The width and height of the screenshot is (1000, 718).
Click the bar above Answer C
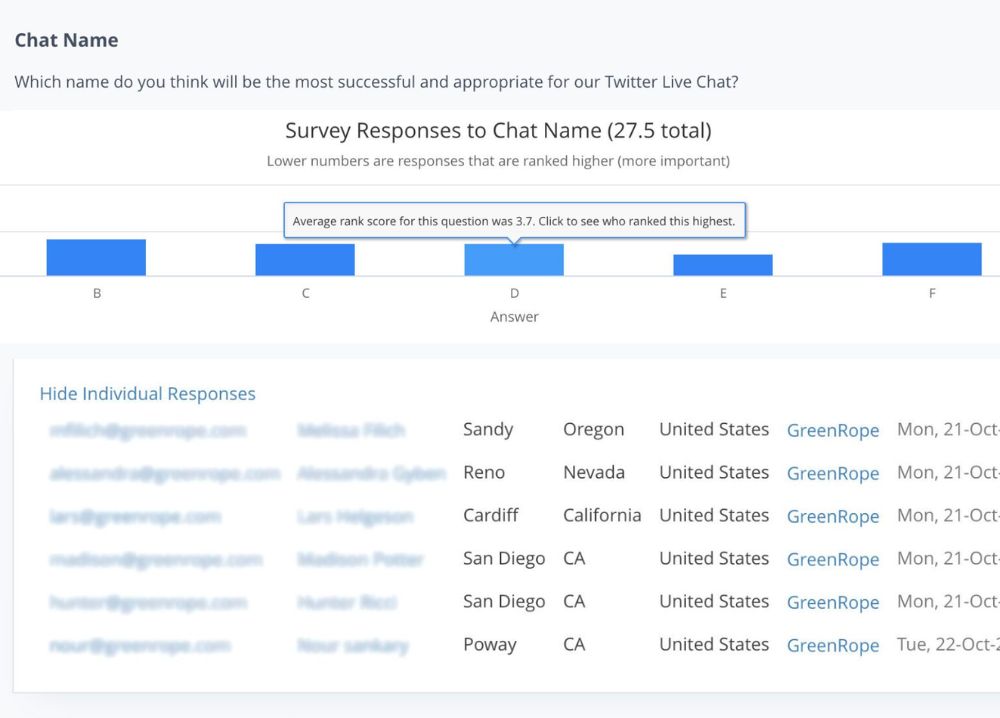(x=305, y=258)
